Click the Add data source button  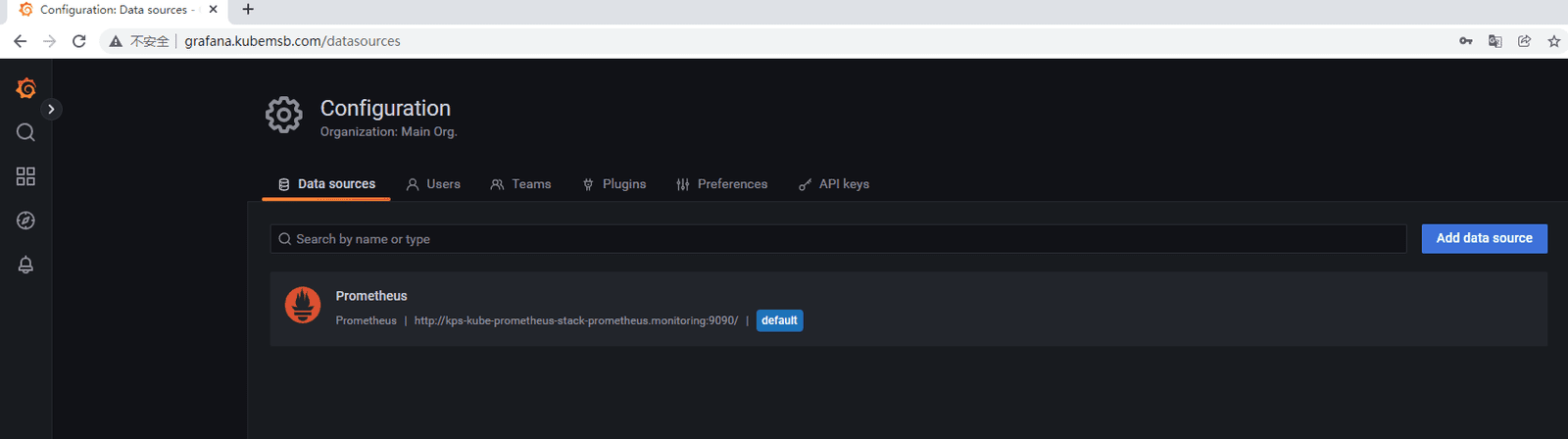pos(1484,238)
